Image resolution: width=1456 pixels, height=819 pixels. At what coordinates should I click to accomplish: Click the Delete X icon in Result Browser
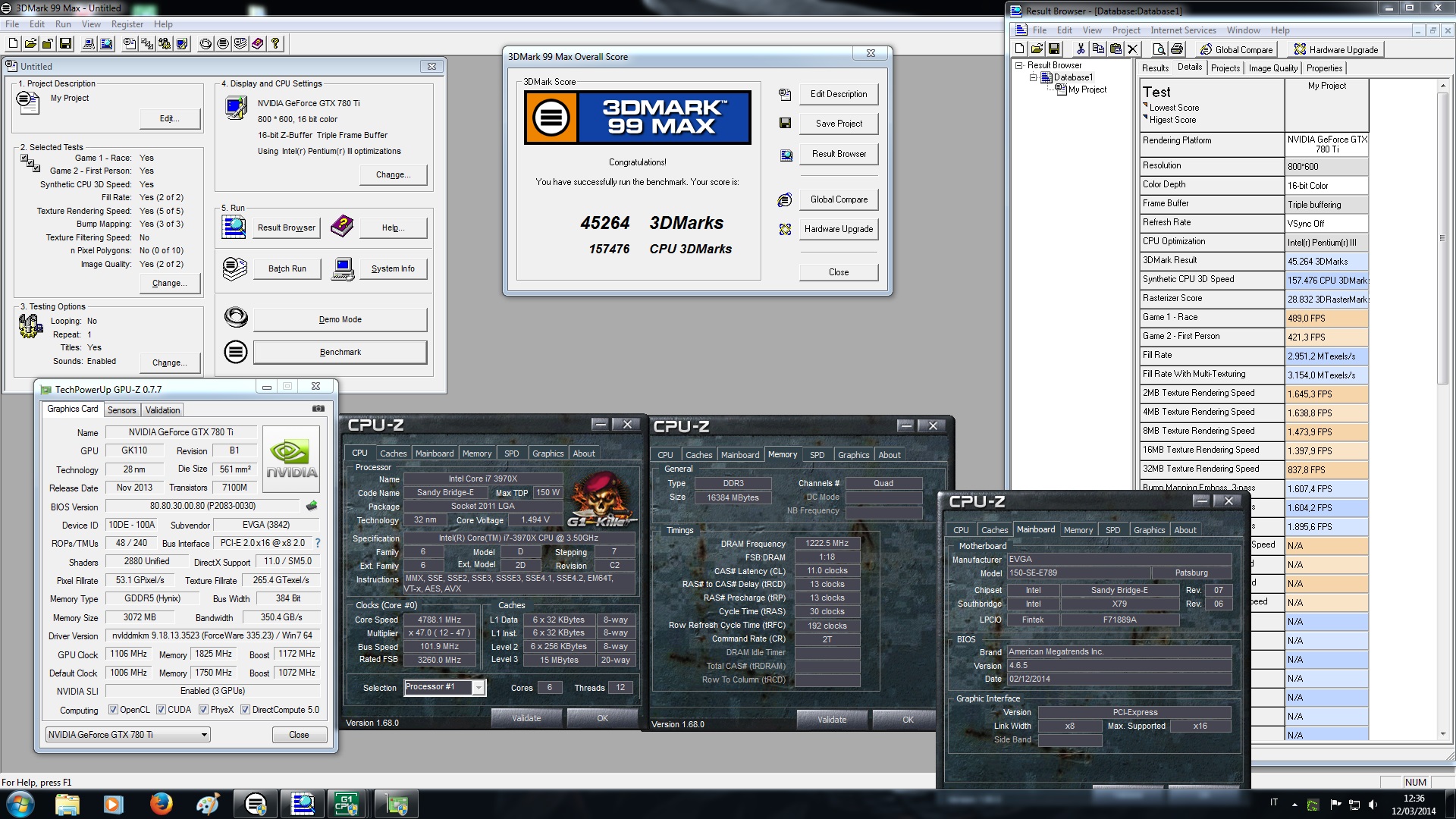pyautogui.click(x=1133, y=49)
